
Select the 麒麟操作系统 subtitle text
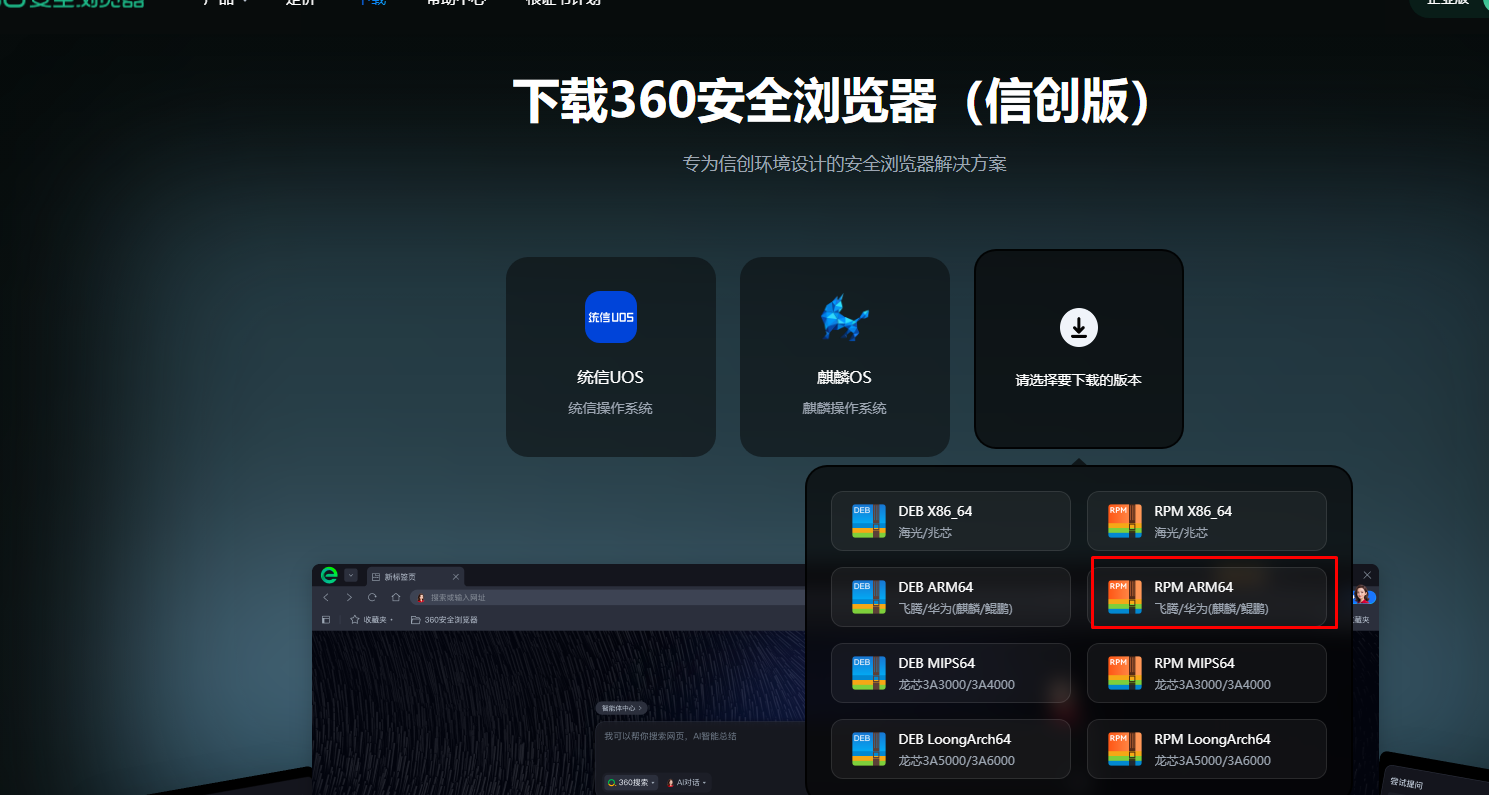845,408
